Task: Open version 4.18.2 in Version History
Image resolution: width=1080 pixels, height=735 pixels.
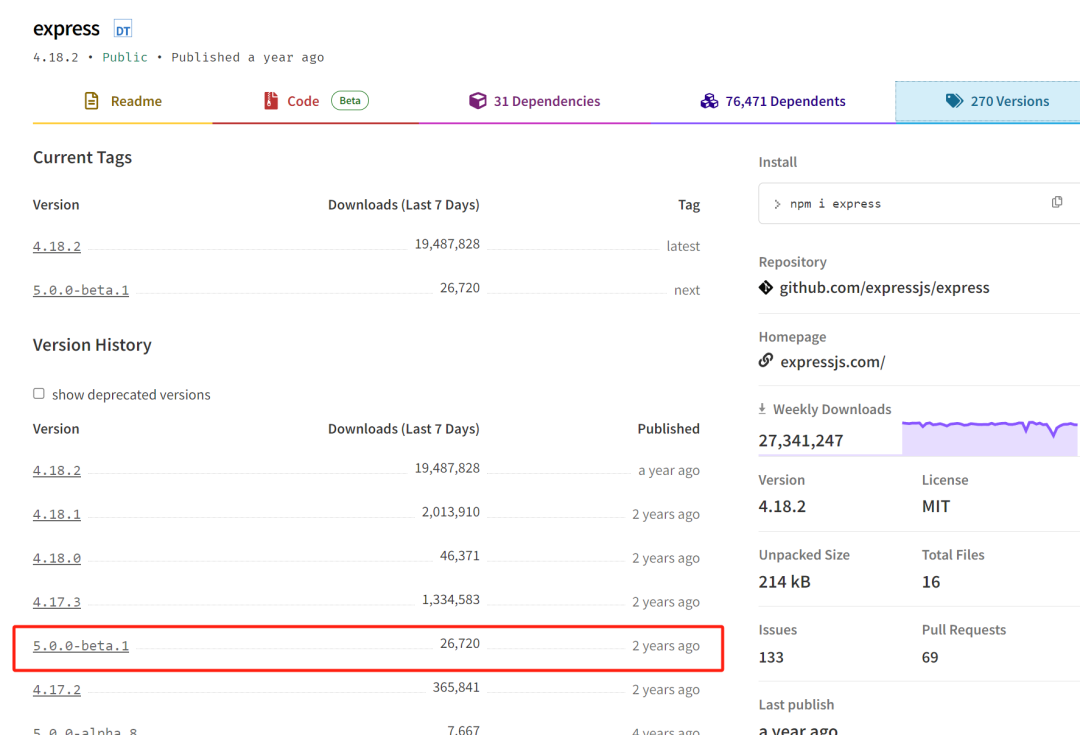Action: [56, 470]
